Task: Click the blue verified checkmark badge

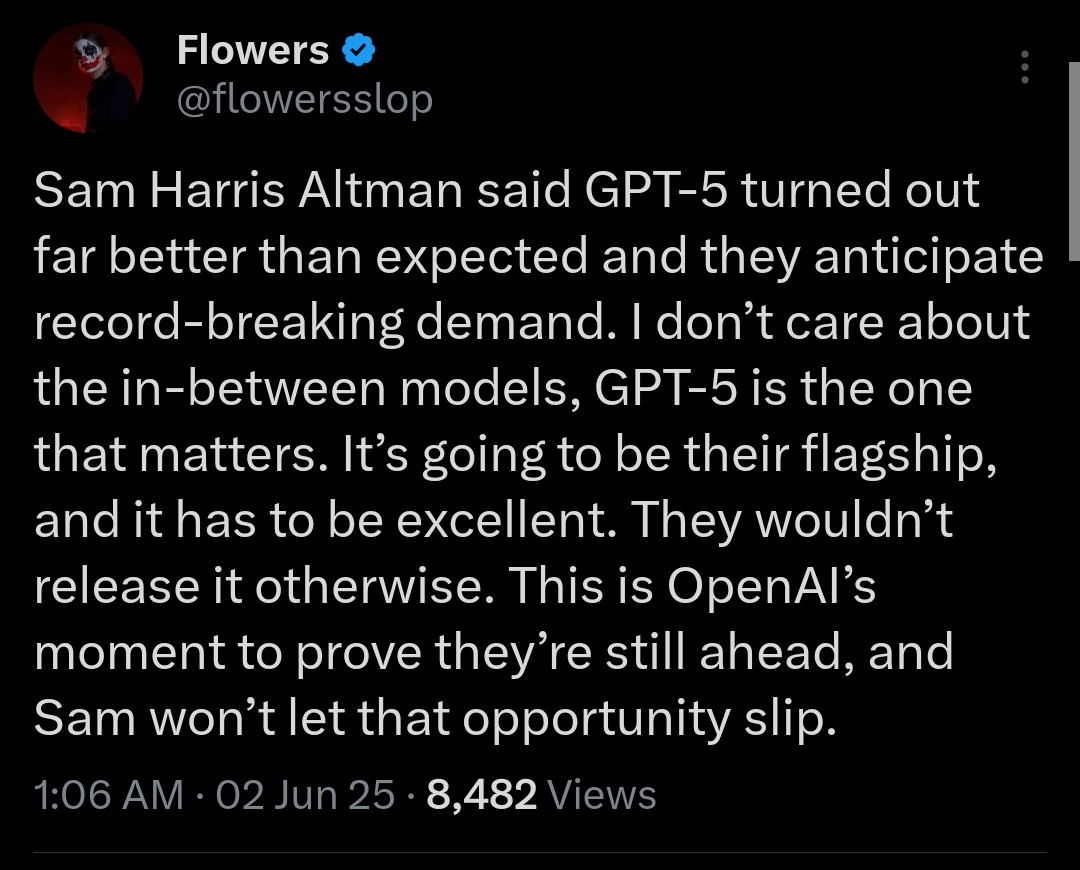Action: click(x=358, y=49)
